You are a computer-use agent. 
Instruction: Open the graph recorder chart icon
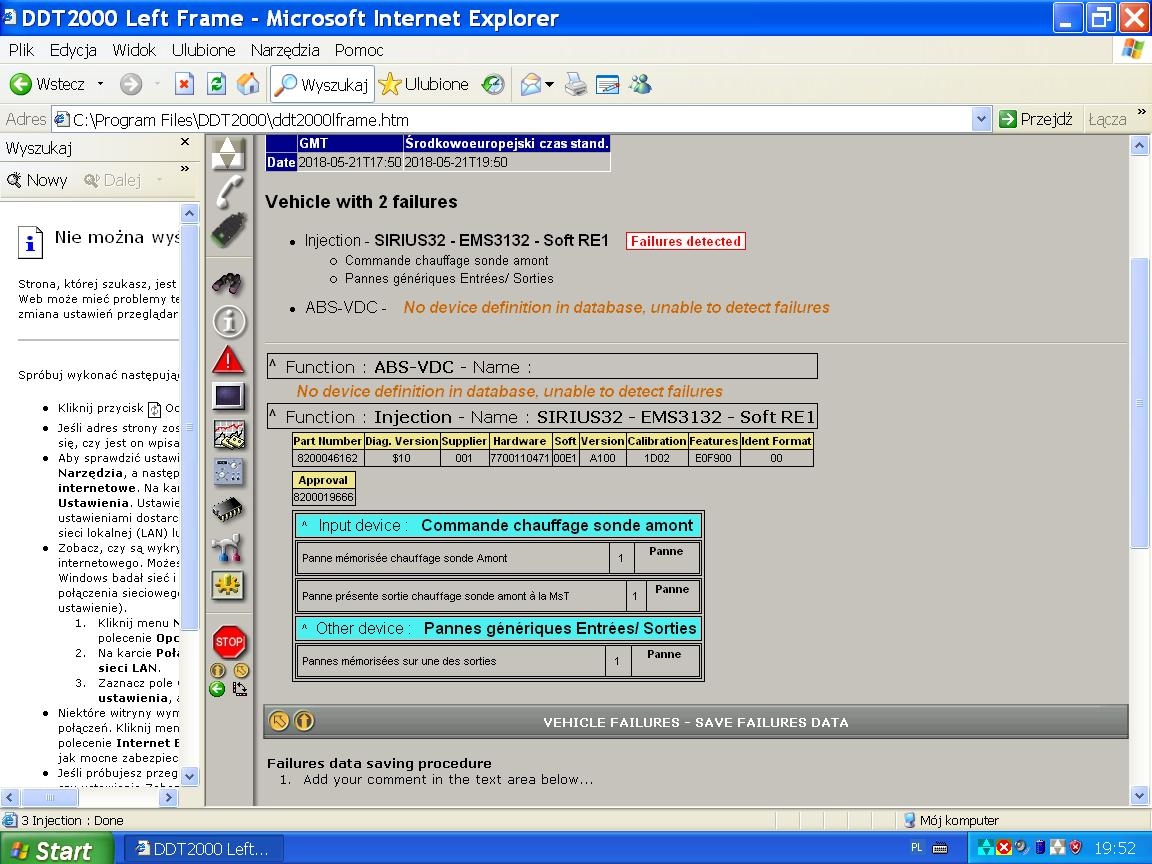228,434
